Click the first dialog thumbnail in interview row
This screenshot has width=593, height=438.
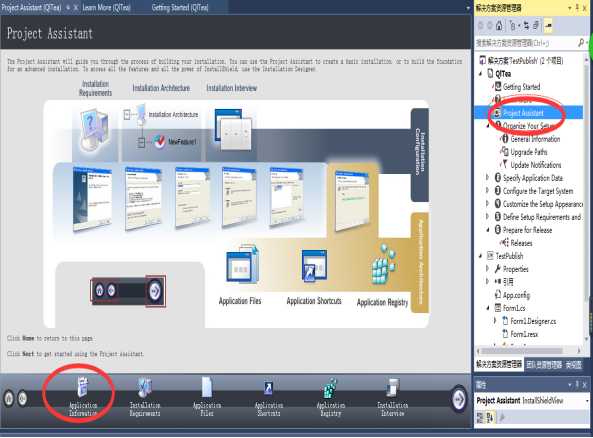[x=93, y=198]
